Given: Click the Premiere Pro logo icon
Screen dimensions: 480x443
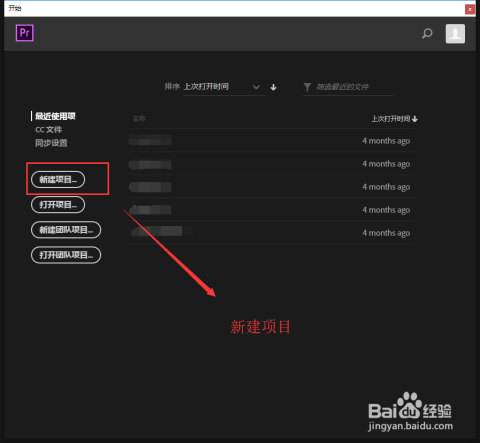Looking at the screenshot, I should pyautogui.click(x=25, y=33).
